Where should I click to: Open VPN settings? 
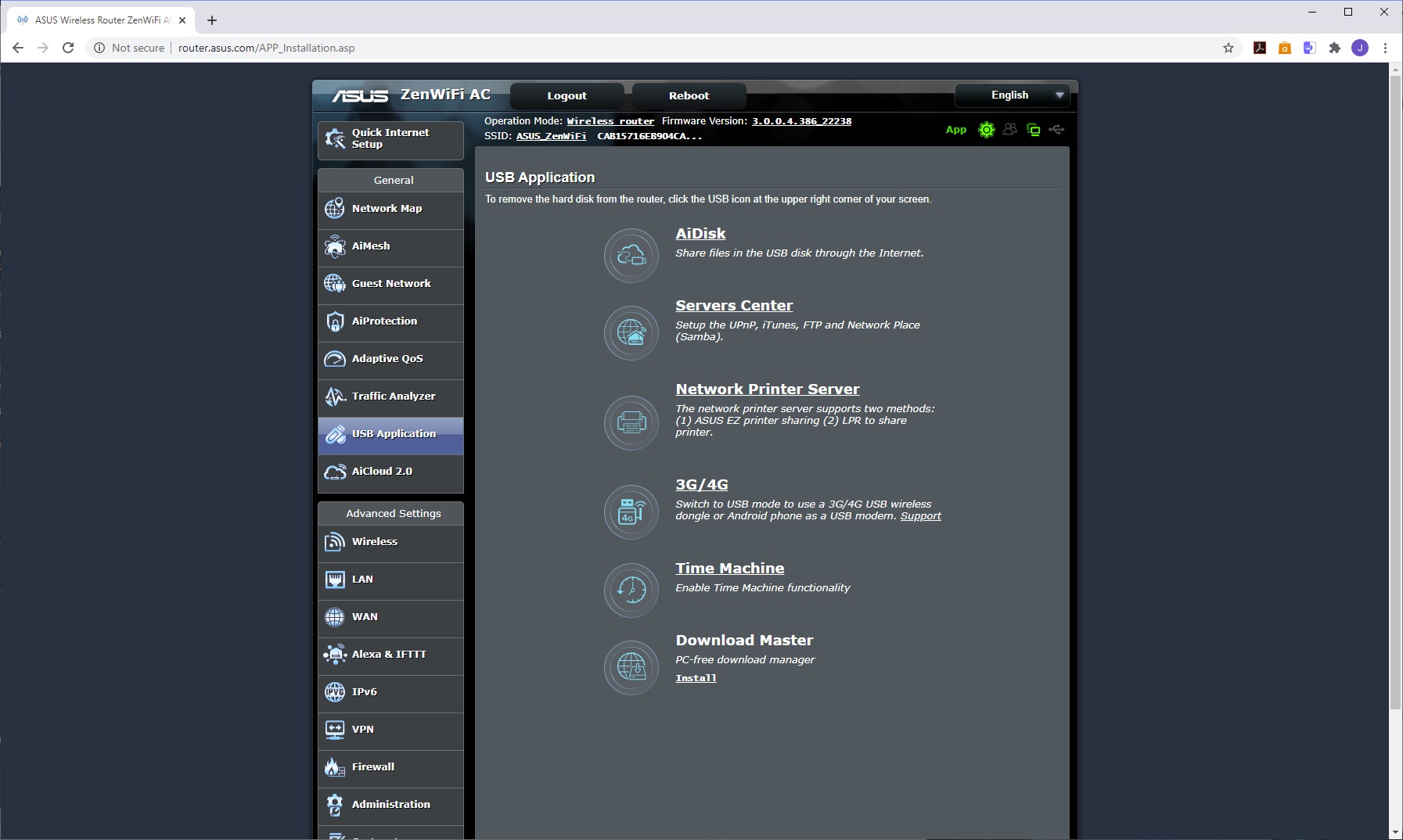[390, 730]
